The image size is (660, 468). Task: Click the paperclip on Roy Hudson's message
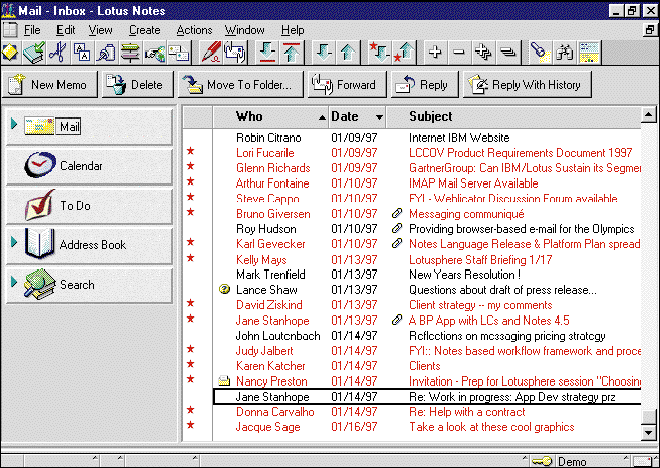pyautogui.click(x=397, y=229)
